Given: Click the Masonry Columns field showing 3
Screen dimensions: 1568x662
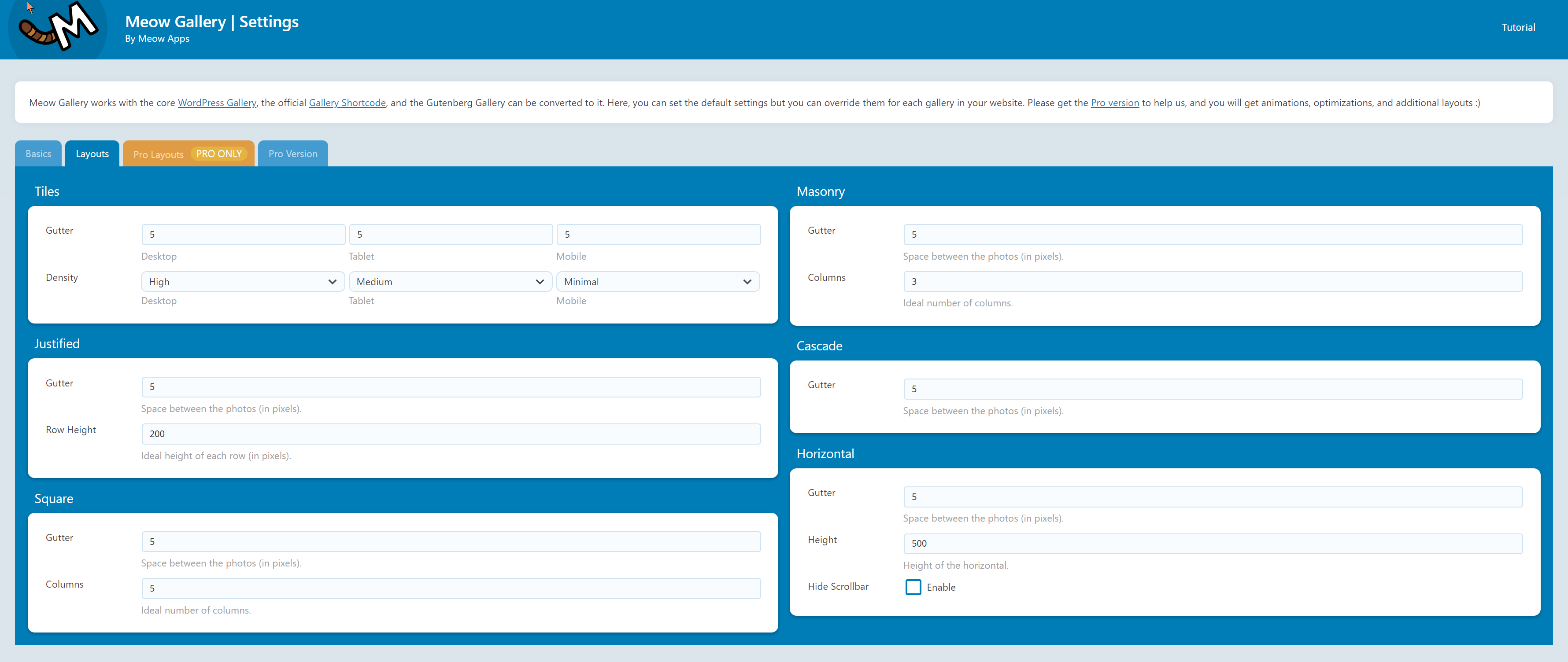Looking at the screenshot, I should (1213, 282).
